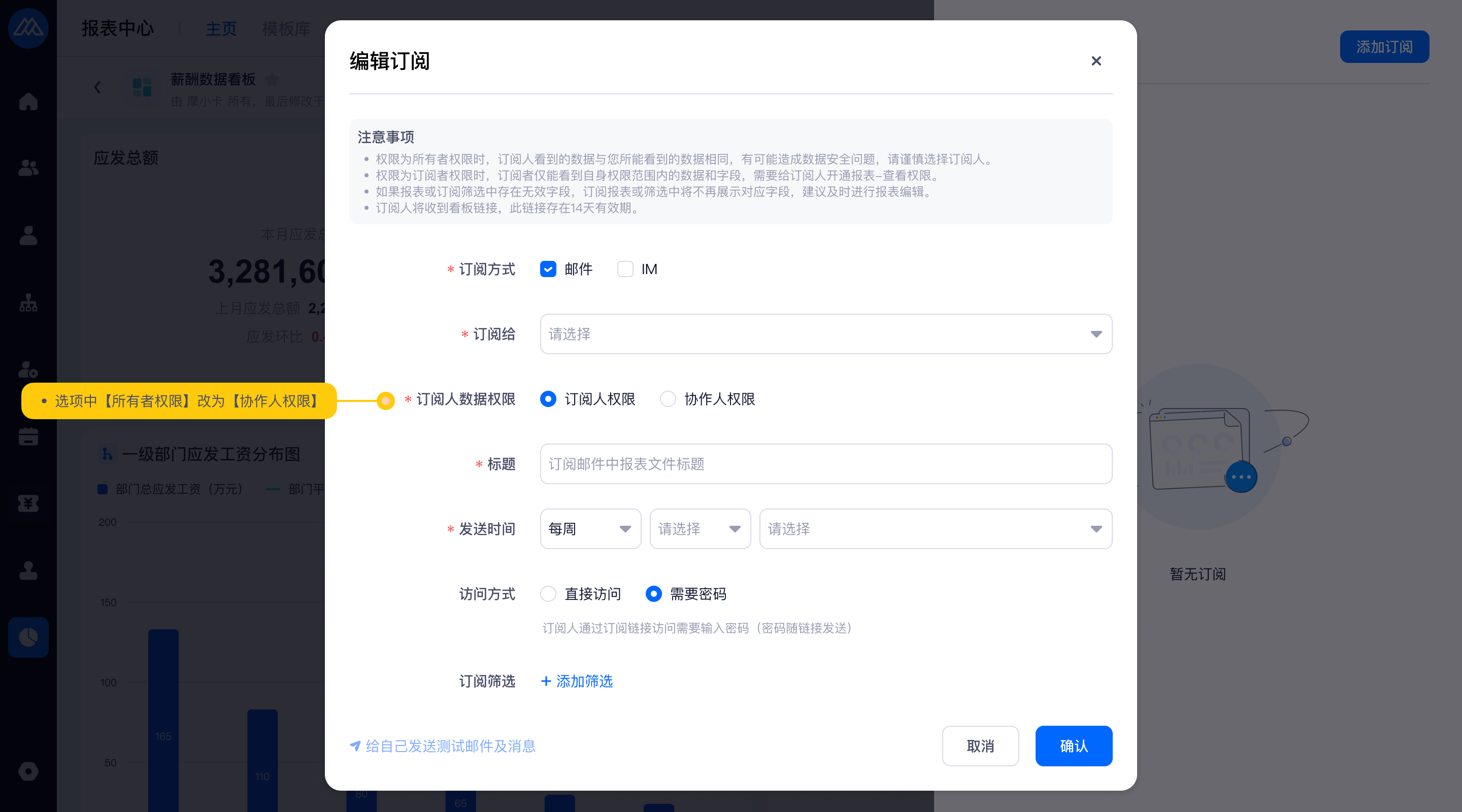Click the plus icon beside 添加筛选

click(x=546, y=681)
